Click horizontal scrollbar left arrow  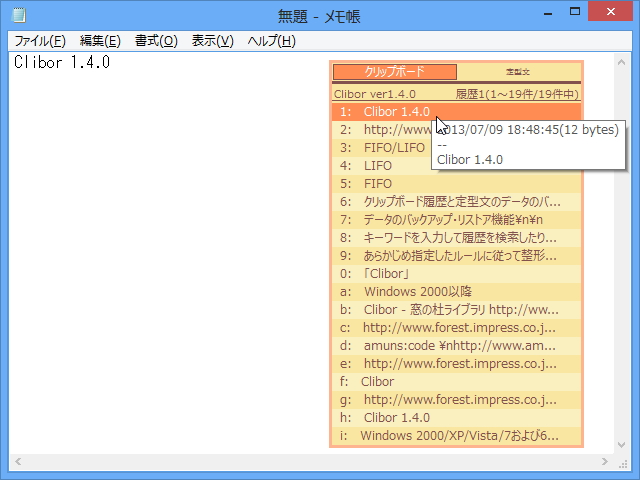coord(18,462)
